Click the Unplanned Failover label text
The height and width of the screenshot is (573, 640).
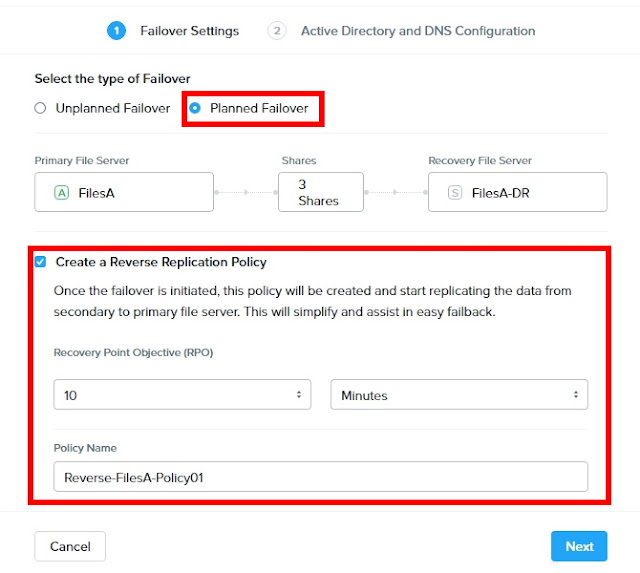coord(111,108)
